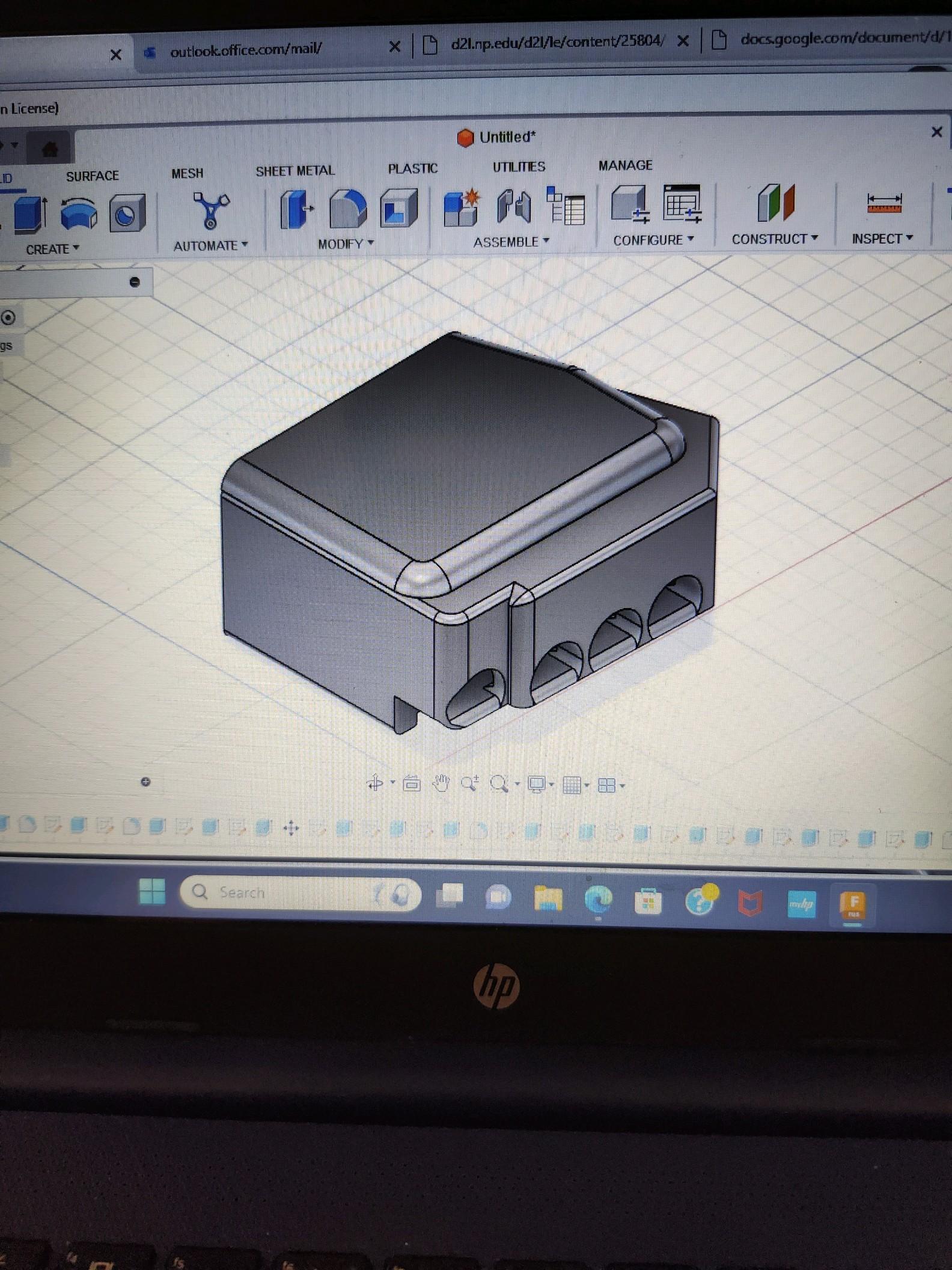Select the Untitled* document tab
The height and width of the screenshot is (1270, 952).
pyautogui.click(x=496, y=137)
